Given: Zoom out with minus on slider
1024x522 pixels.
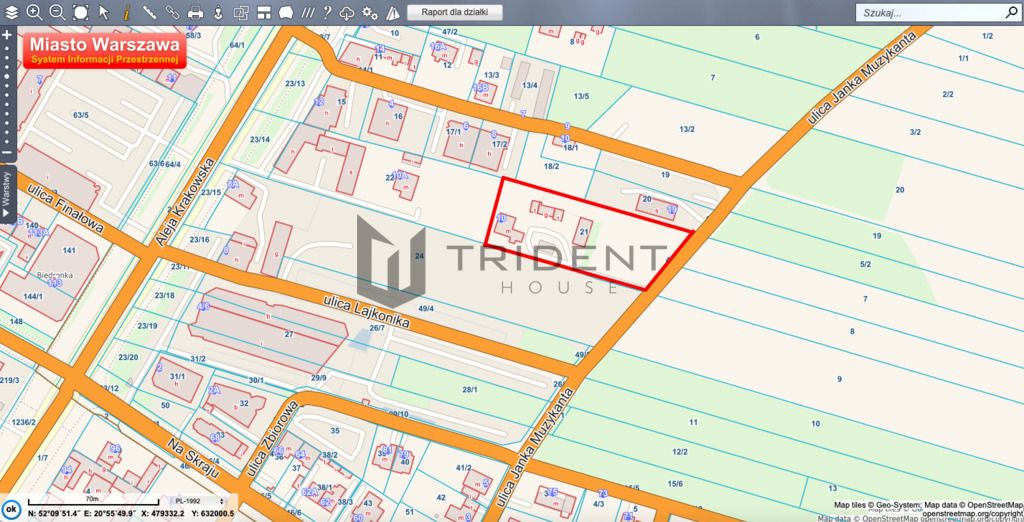Looking at the screenshot, I should (x=7, y=152).
